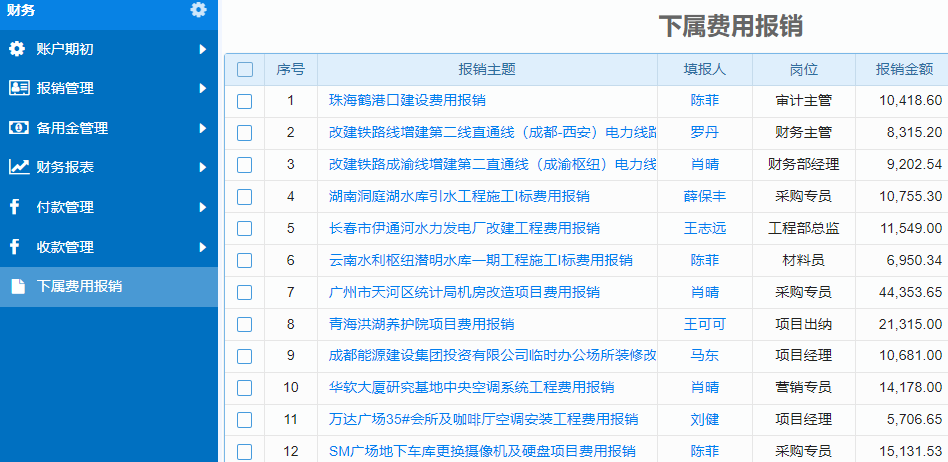Click the icon beside 收款管理
The width and height of the screenshot is (948, 462).
(15, 247)
